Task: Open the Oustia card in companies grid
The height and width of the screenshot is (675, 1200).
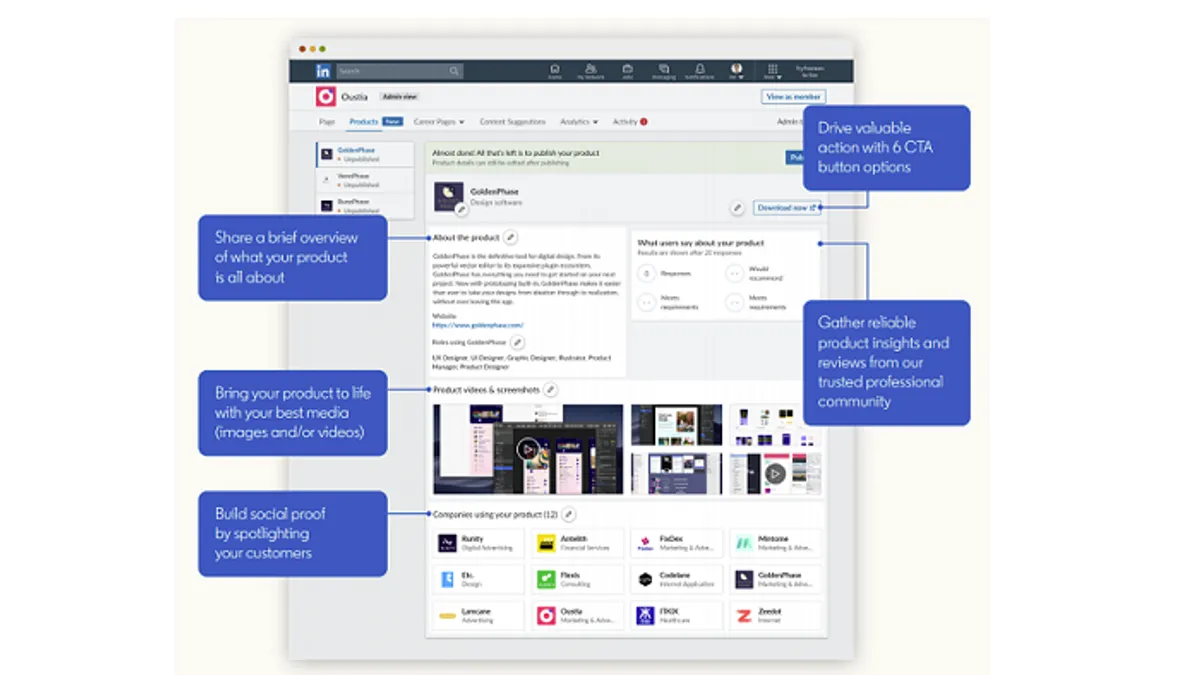Action: [x=577, y=615]
